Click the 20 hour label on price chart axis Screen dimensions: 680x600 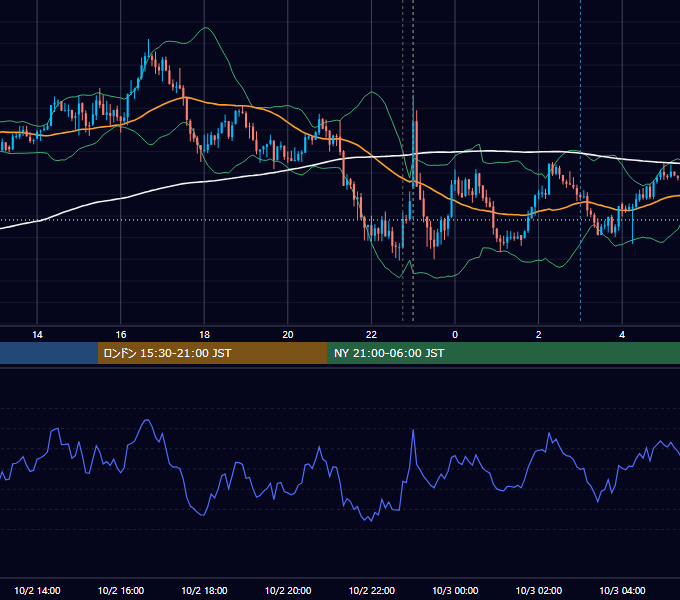288,335
